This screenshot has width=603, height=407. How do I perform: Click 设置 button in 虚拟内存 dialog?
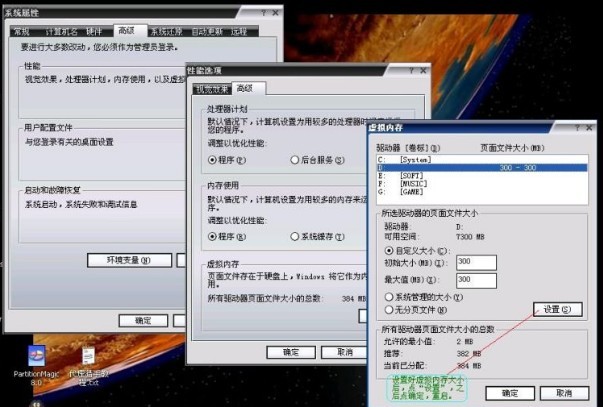558,309
